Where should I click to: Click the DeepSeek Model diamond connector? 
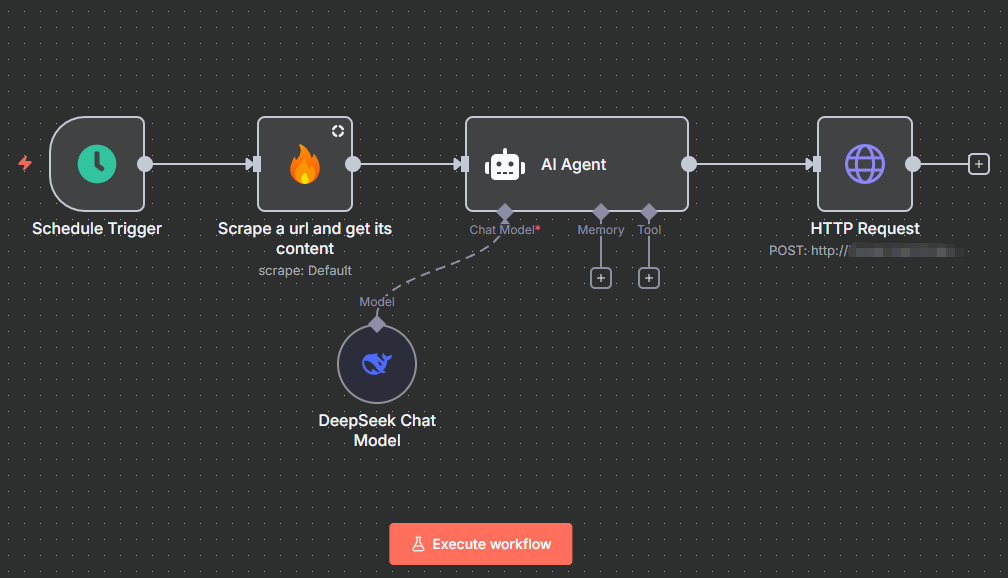[377, 323]
